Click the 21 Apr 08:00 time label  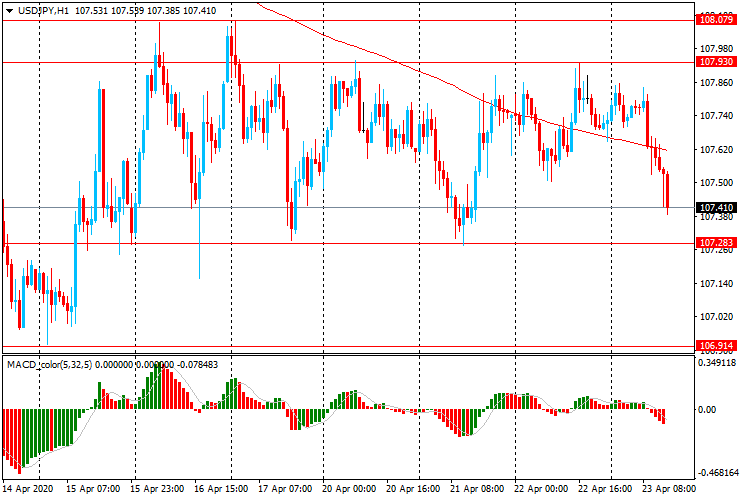[x=477, y=489]
